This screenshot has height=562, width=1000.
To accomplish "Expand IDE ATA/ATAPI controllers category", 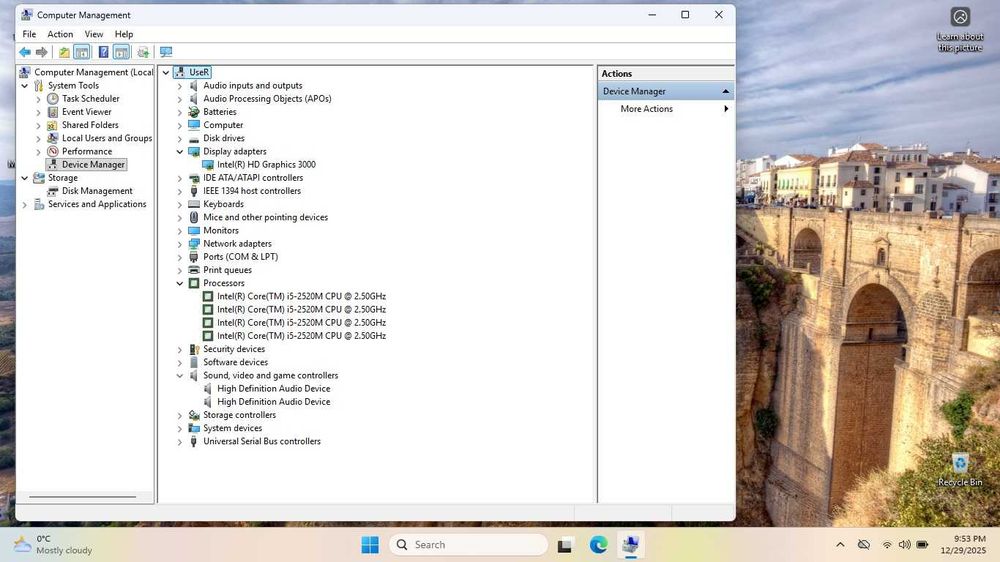I will [180, 178].
